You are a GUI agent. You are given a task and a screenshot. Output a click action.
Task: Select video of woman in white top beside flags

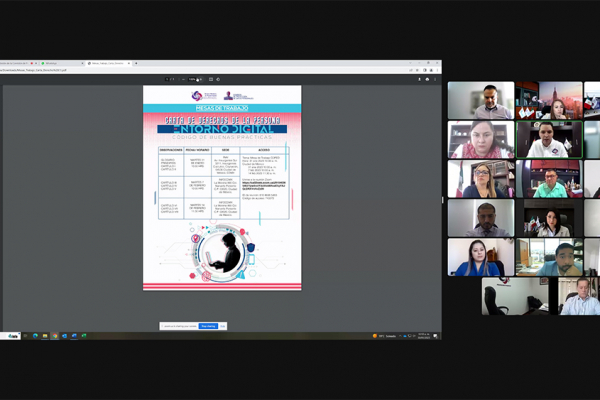coord(549,218)
